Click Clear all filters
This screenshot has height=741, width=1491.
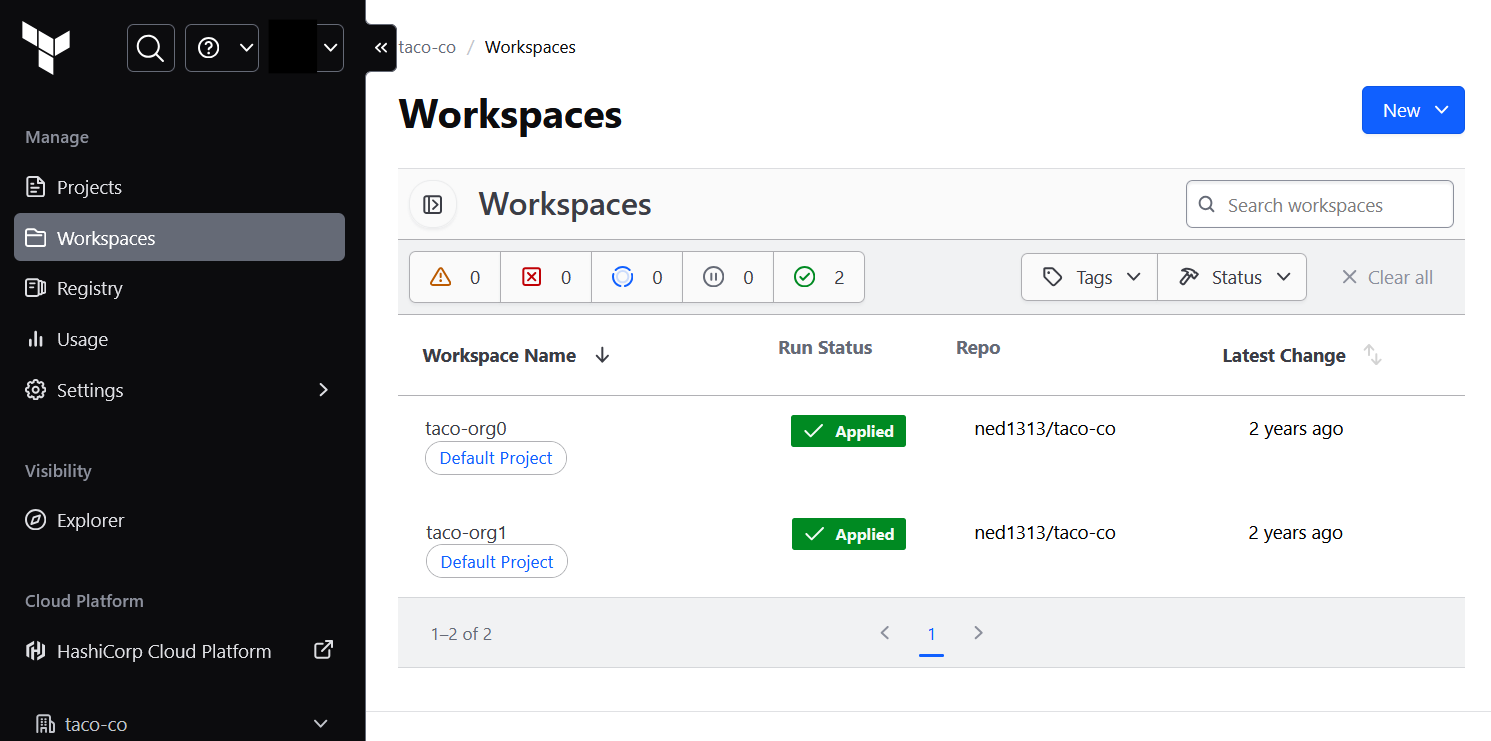(x=1387, y=277)
